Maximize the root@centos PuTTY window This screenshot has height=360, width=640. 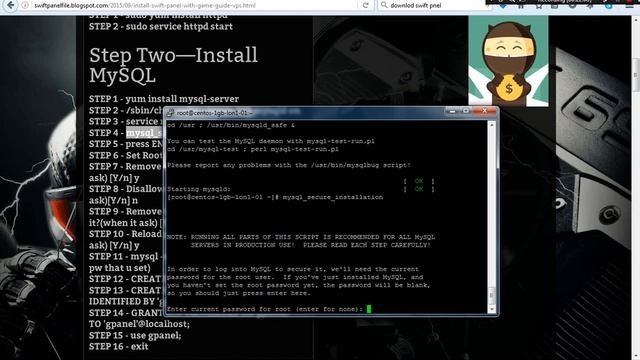click(466, 111)
